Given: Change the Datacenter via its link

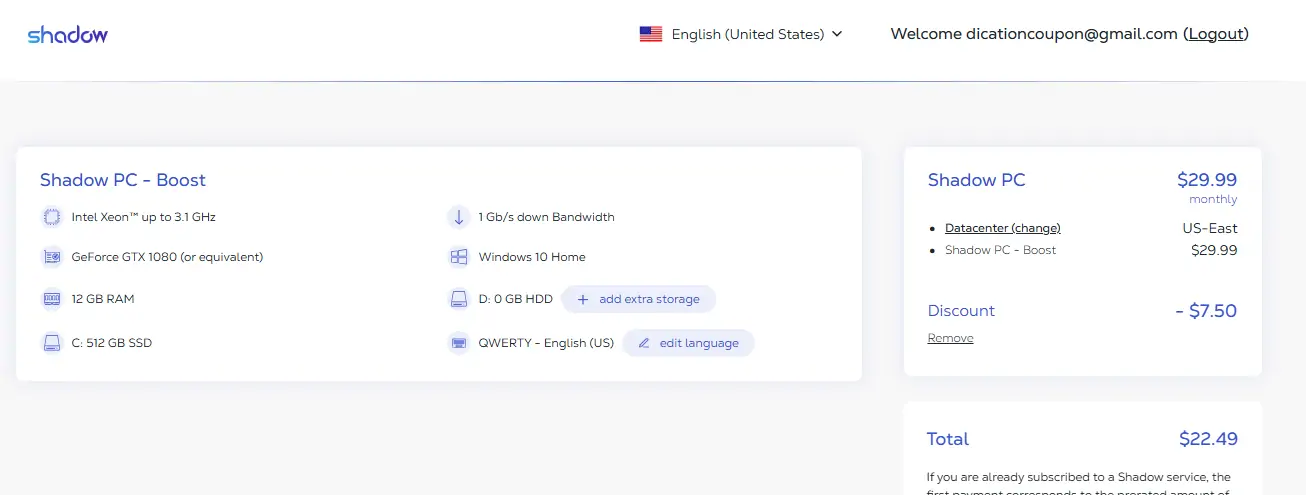Looking at the screenshot, I should point(1002,228).
